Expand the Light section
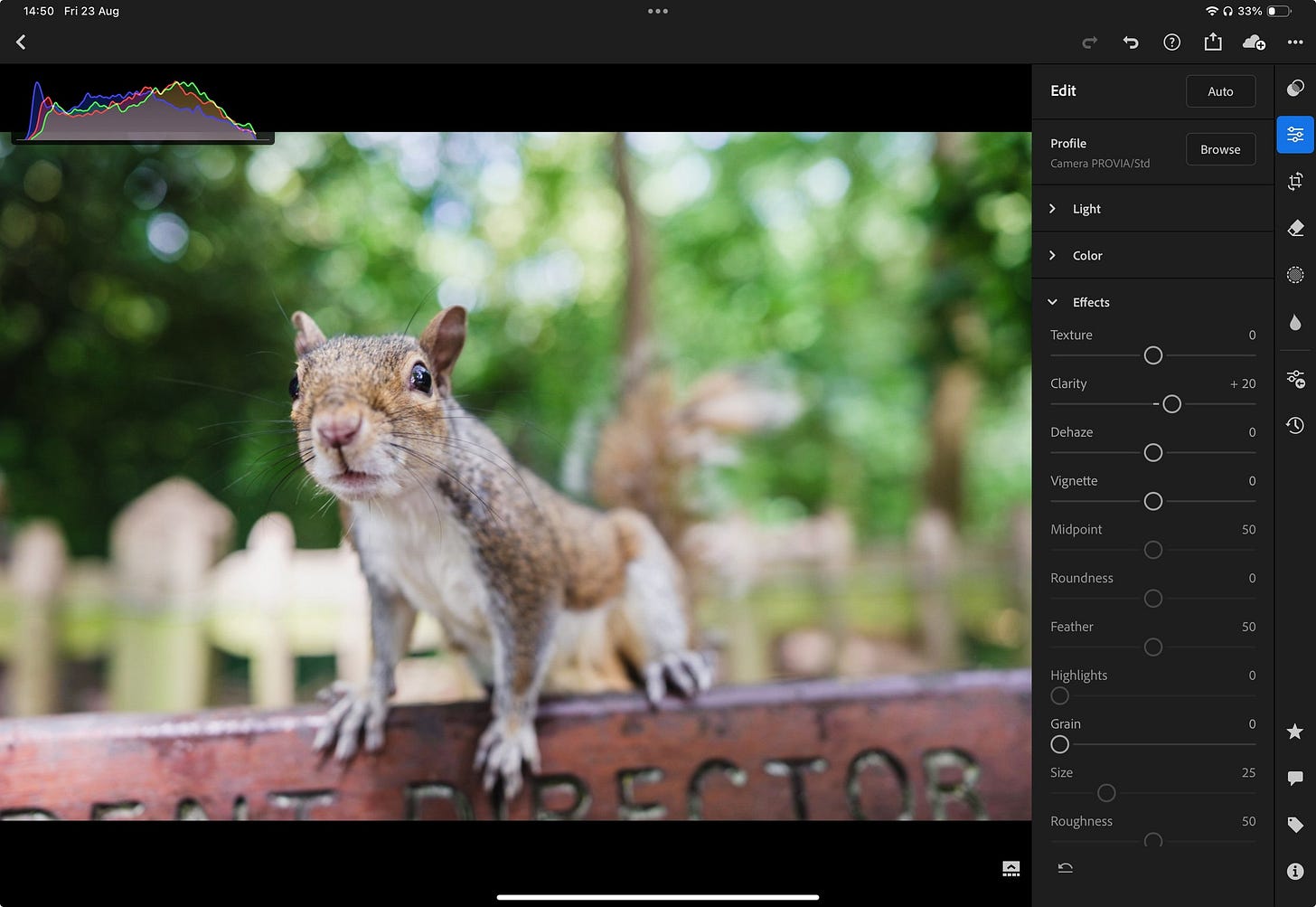The width and height of the screenshot is (1316, 907). (x=1086, y=209)
